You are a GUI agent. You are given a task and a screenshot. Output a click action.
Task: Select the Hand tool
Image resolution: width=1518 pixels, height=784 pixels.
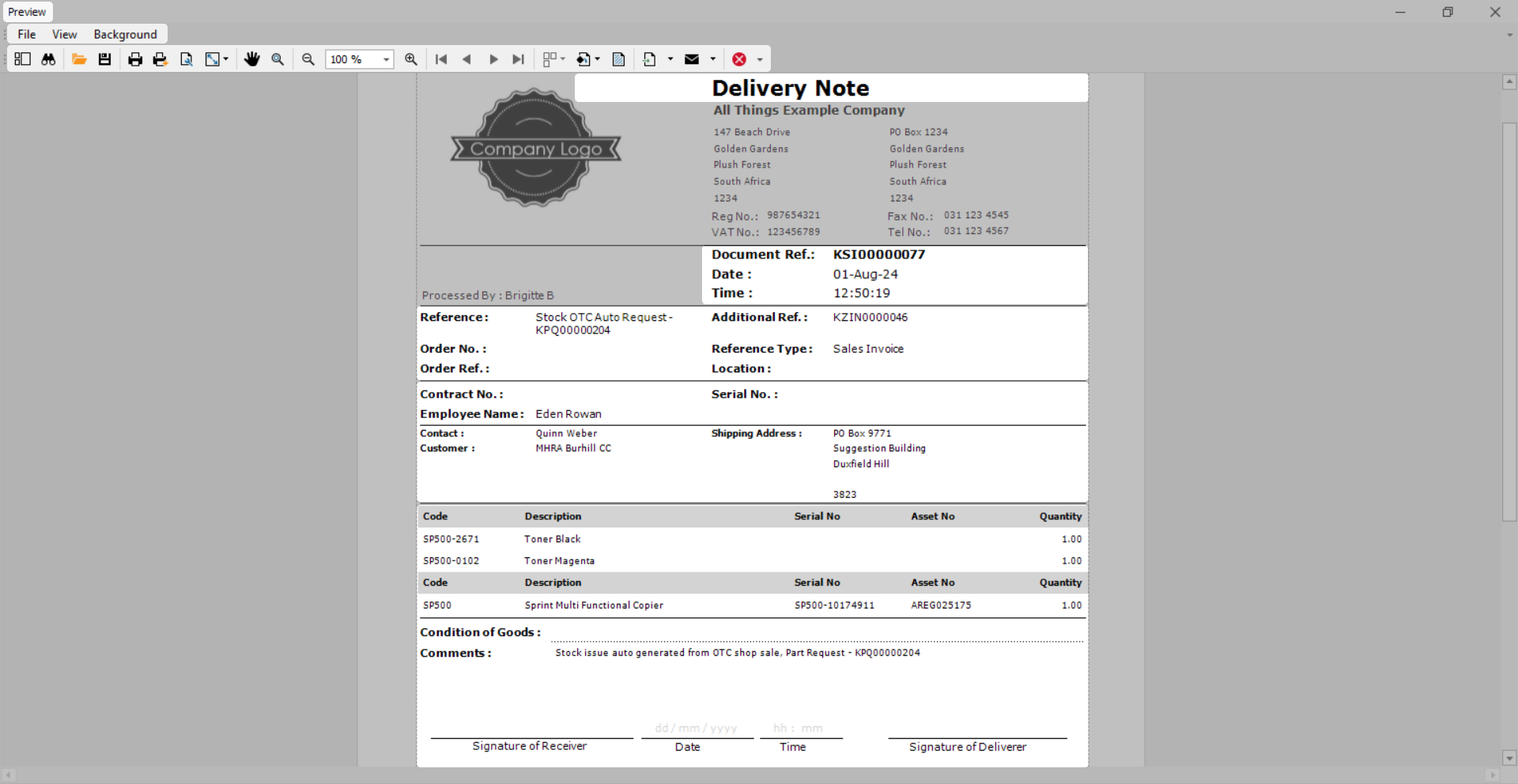click(252, 59)
